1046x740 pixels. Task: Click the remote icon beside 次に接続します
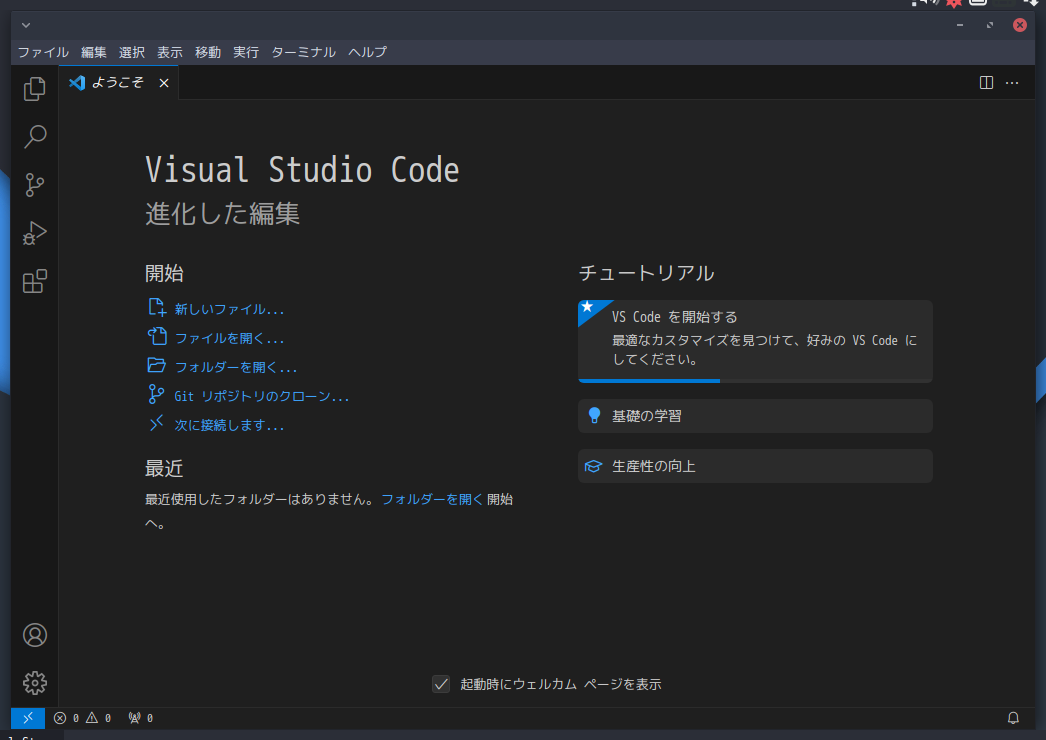click(156, 423)
